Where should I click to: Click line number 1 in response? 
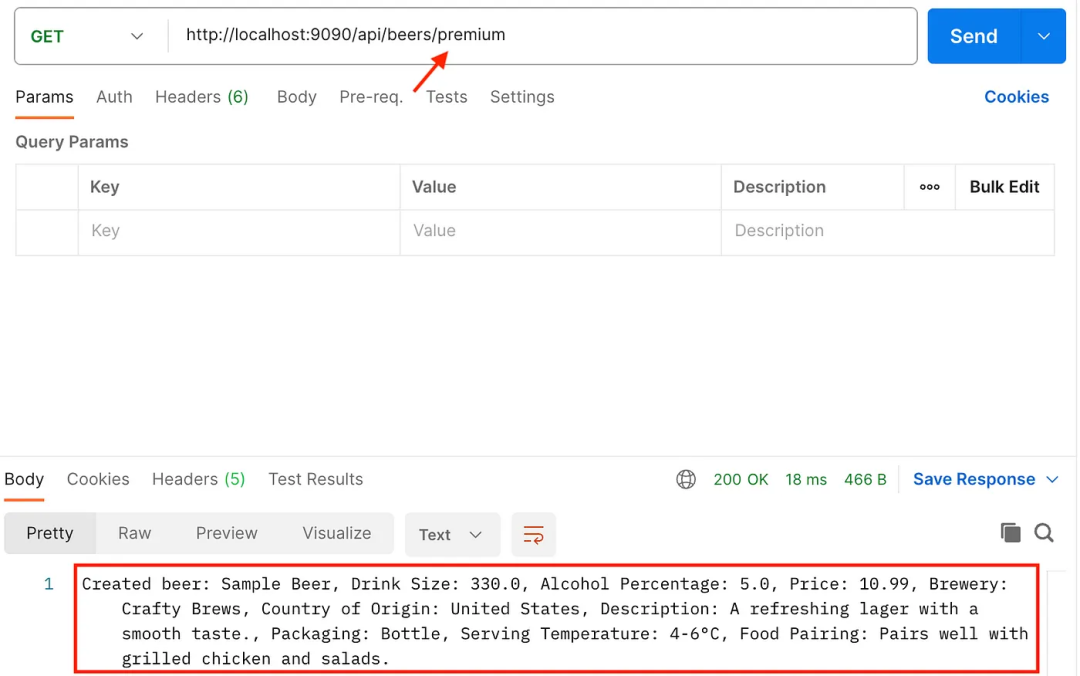click(x=48, y=584)
